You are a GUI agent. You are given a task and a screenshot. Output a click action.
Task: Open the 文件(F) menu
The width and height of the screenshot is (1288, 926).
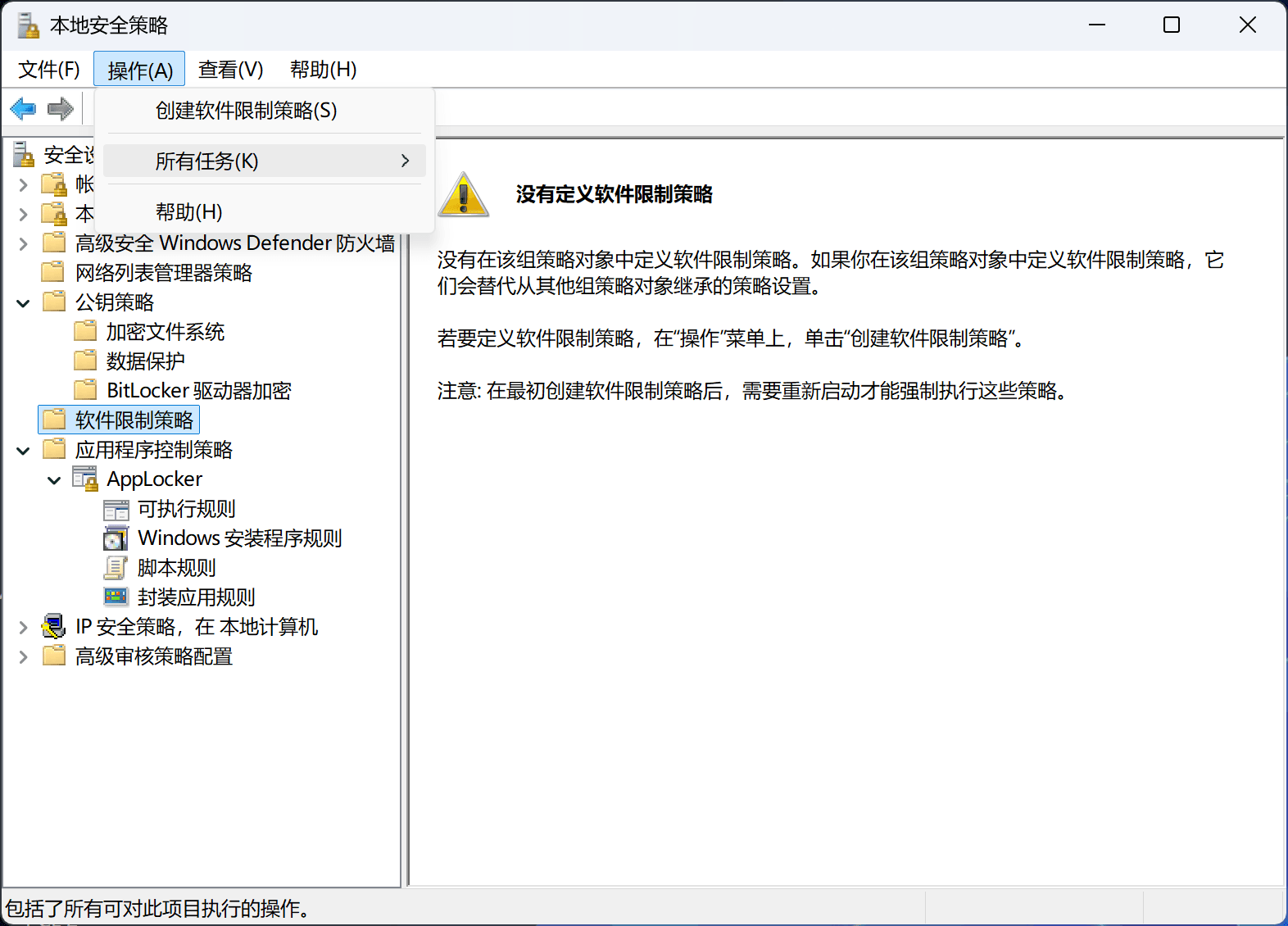coord(49,70)
